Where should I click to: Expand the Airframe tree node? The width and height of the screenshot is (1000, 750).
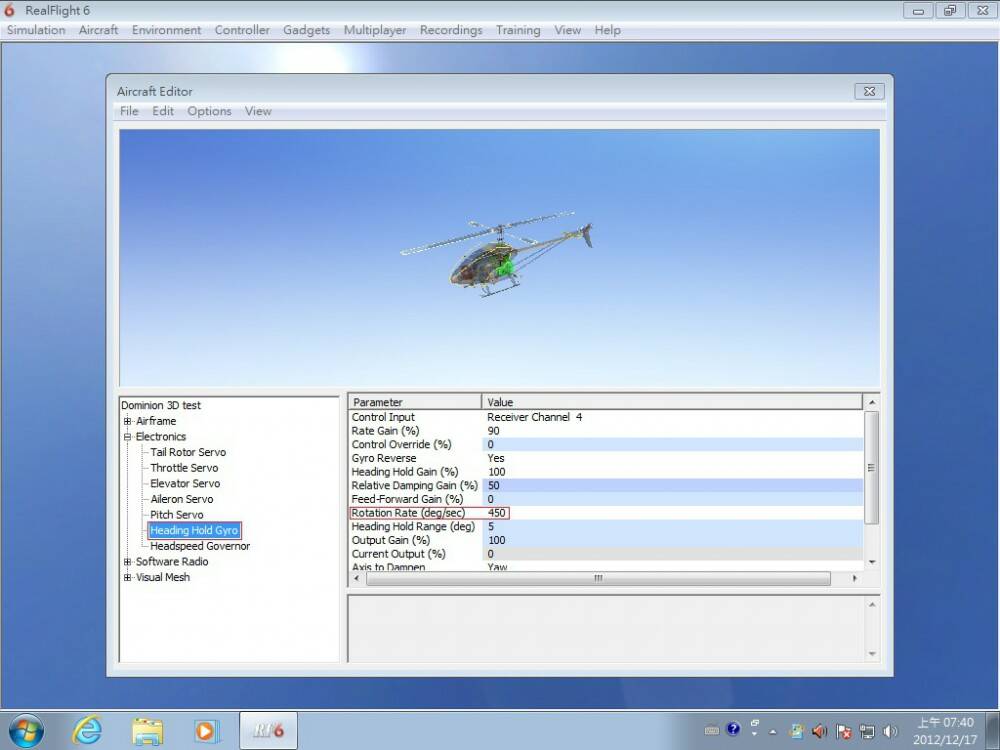coord(128,421)
